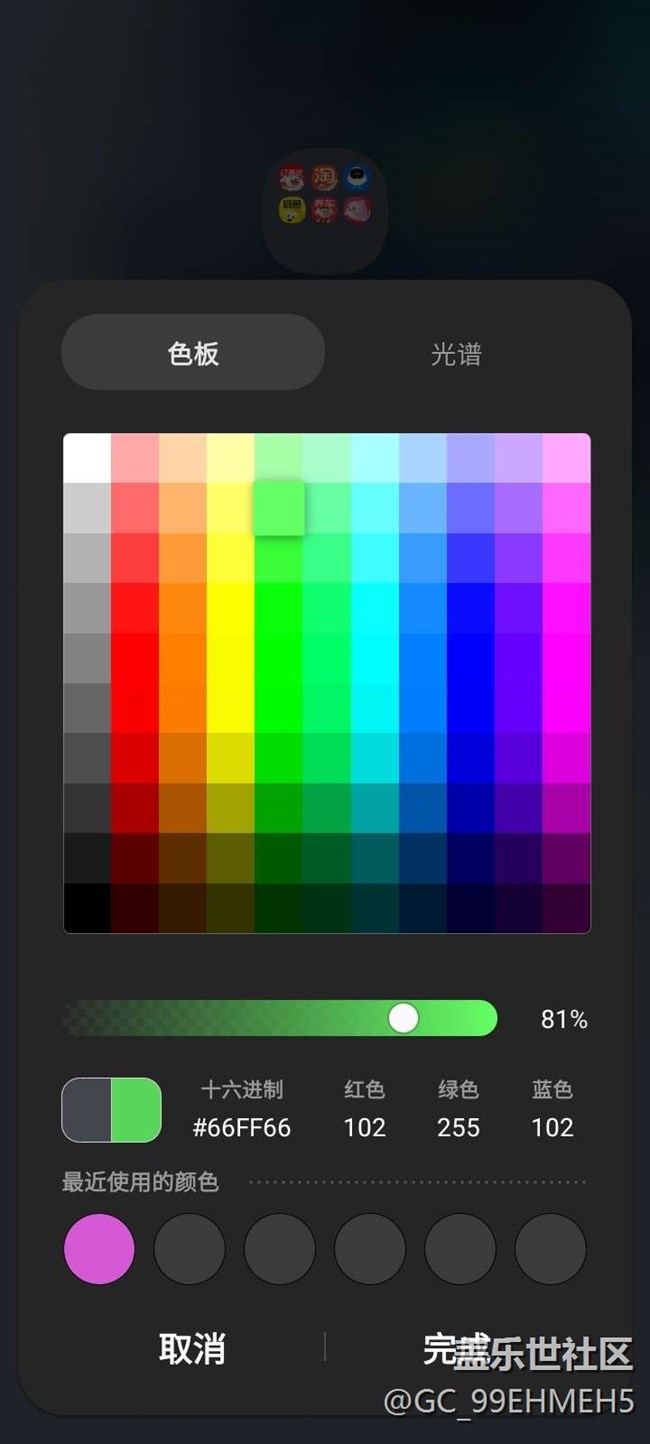650x1444 pixels.
Task: Select the last empty recent color slot
Action: 551,1249
